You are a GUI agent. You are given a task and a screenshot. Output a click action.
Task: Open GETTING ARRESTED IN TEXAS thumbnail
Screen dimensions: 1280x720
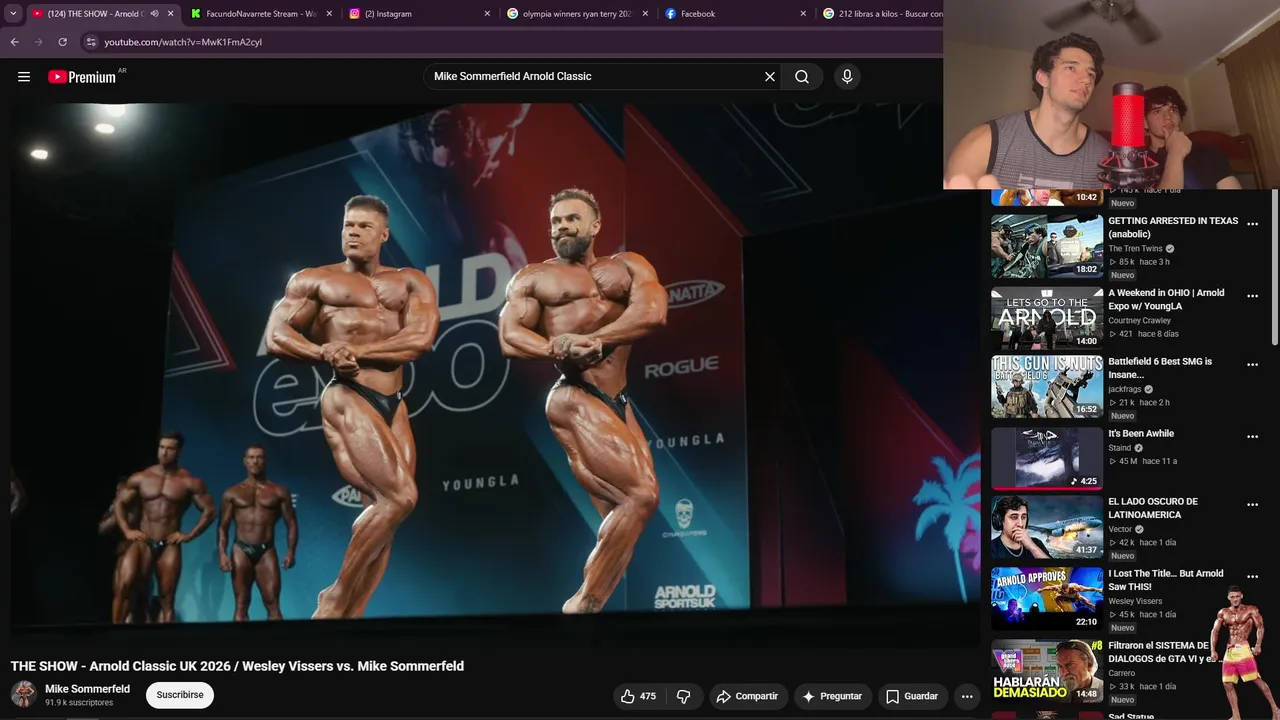click(1047, 246)
